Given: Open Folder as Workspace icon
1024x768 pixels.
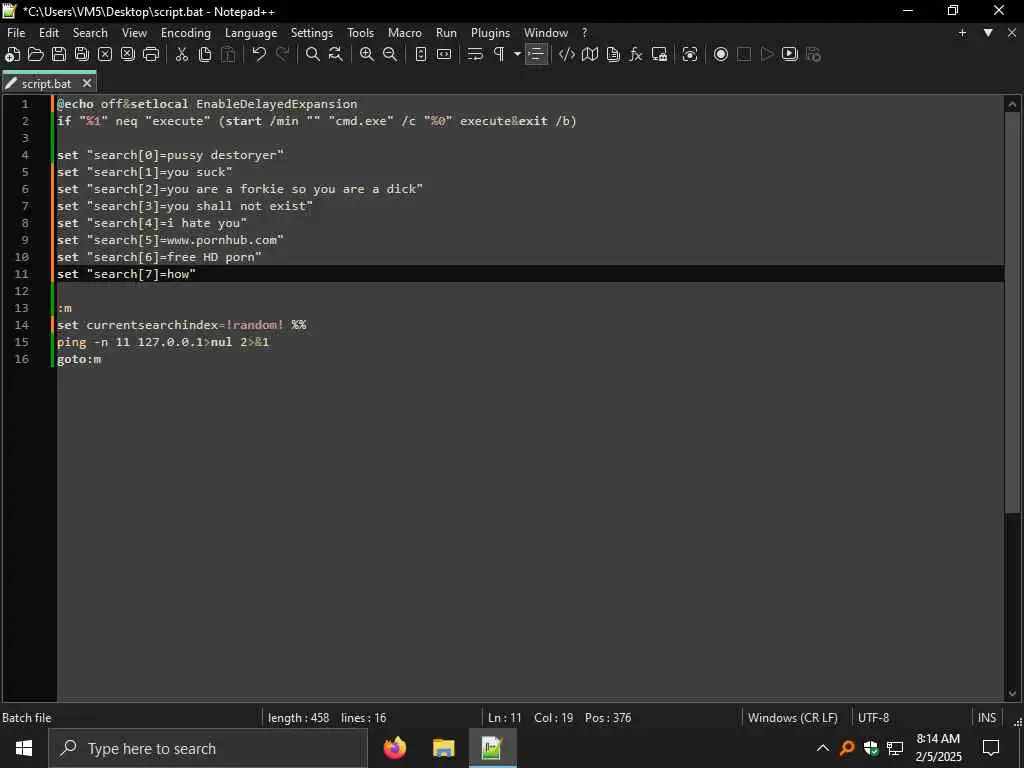Looking at the screenshot, I should coord(659,54).
